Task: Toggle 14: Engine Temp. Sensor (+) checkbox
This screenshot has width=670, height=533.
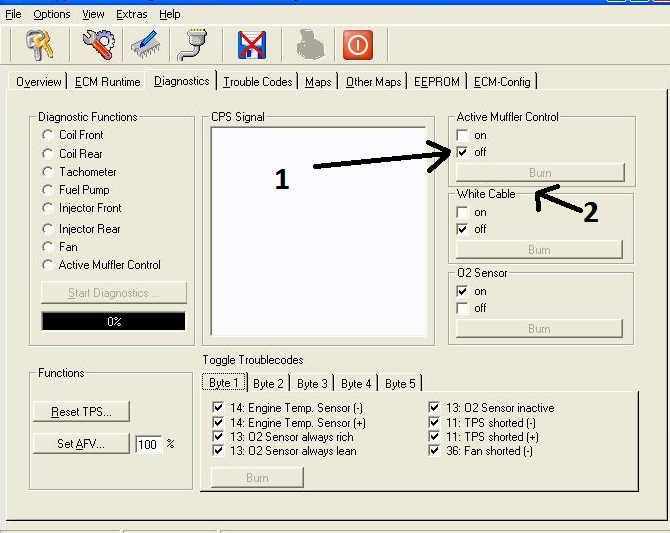Action: tap(218, 422)
